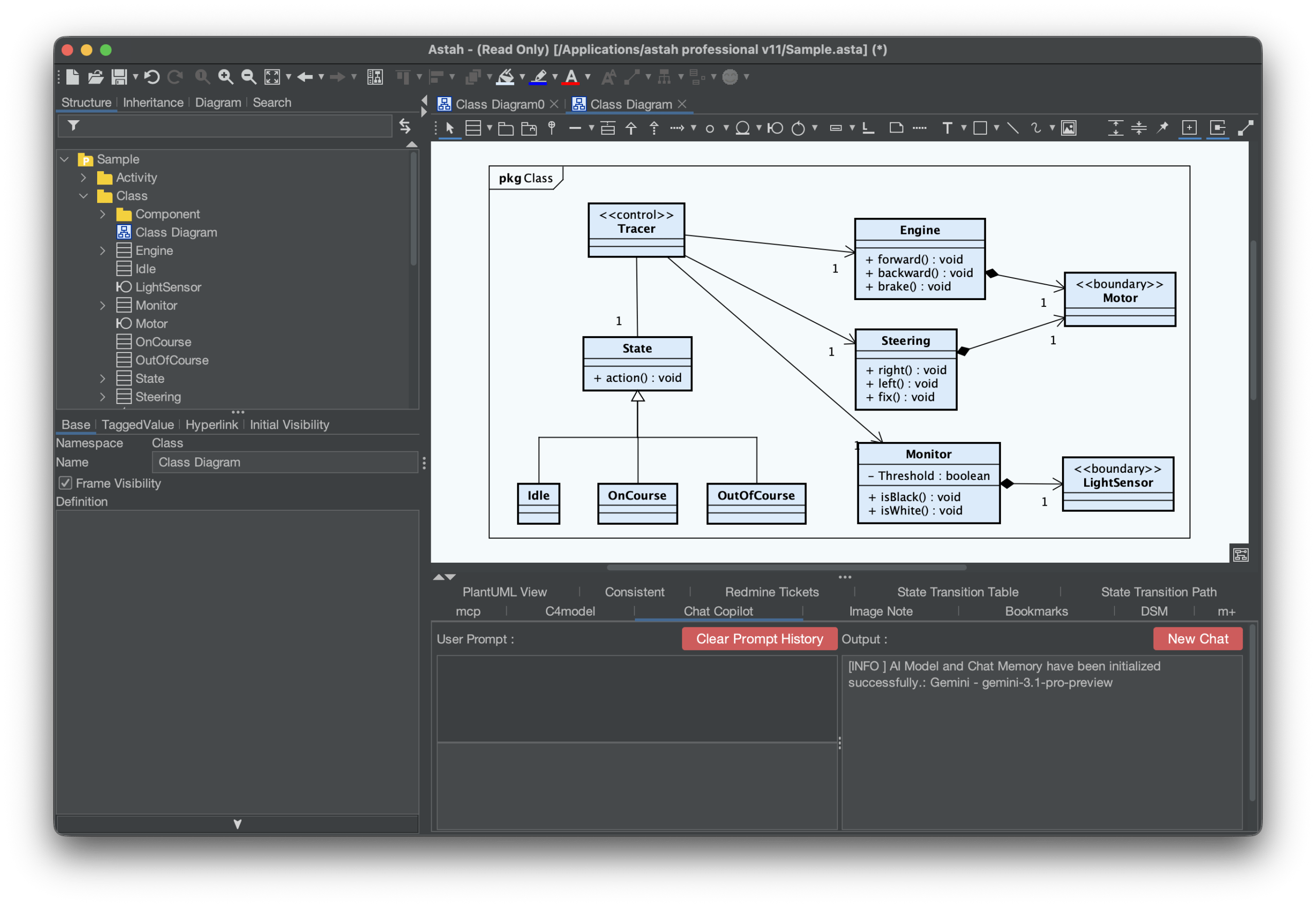The width and height of the screenshot is (1316, 907).
Task: Switch to the Inheritance tab
Action: point(153,102)
